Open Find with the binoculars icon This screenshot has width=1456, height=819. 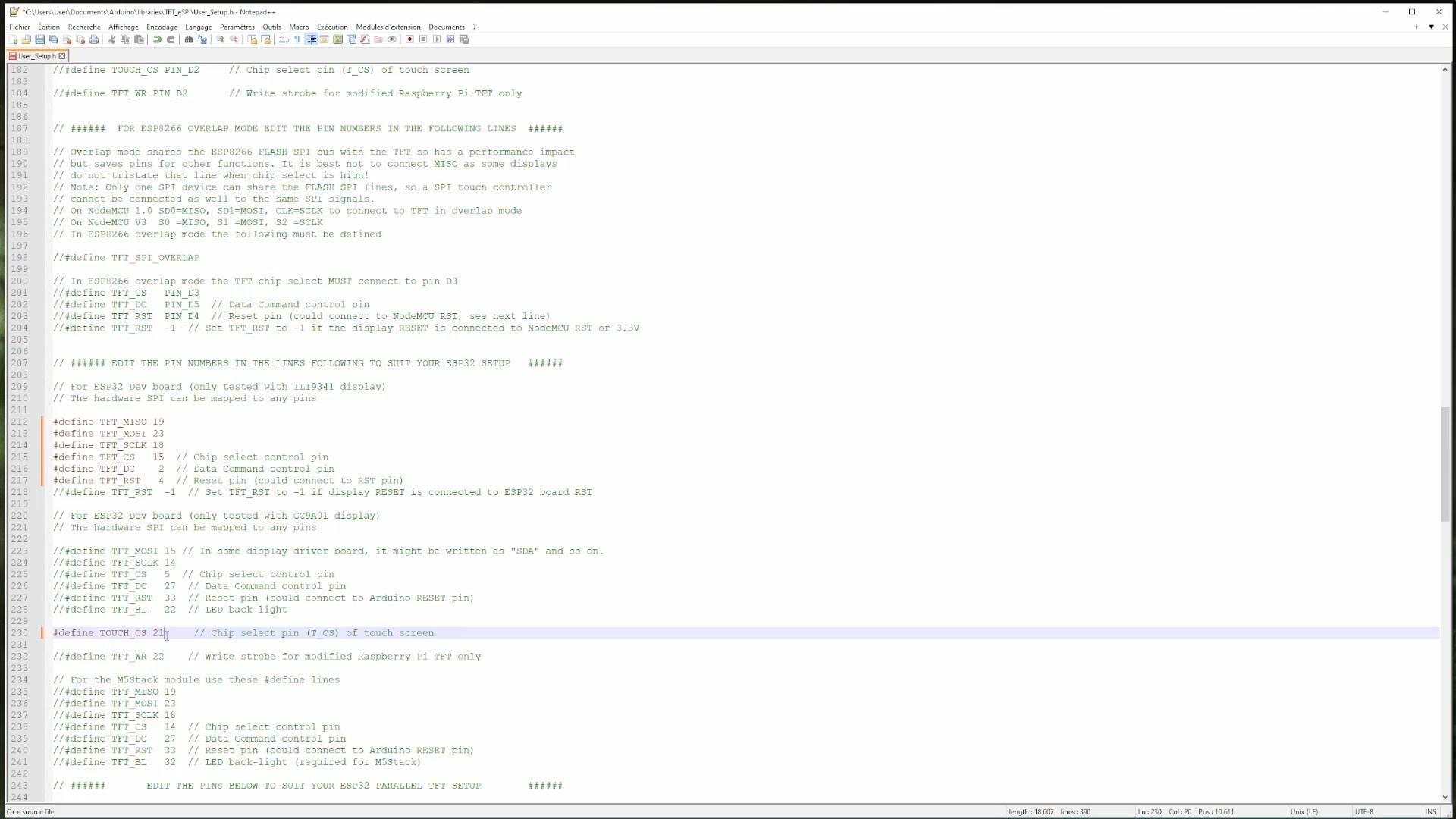click(189, 39)
